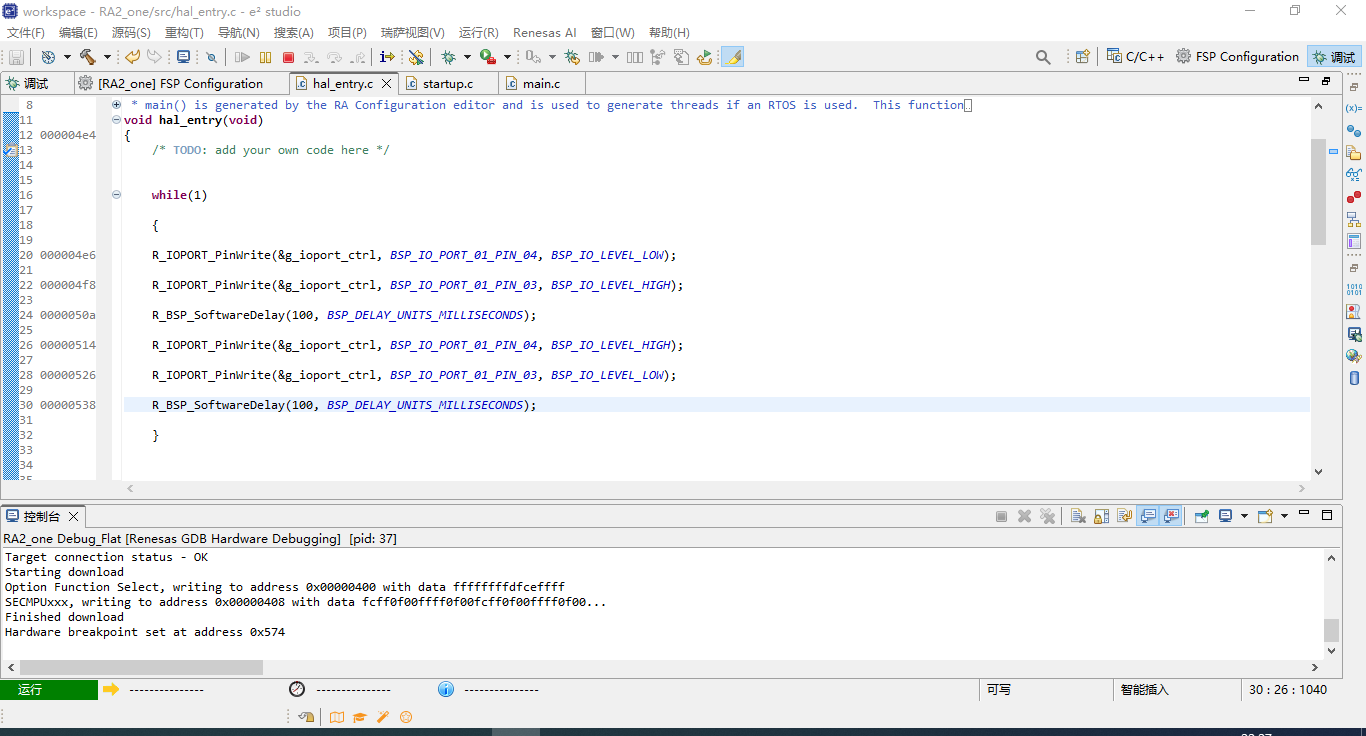Click the Skip All Breakpoints icon
This screenshot has height=736, width=1366.
(x=211, y=57)
